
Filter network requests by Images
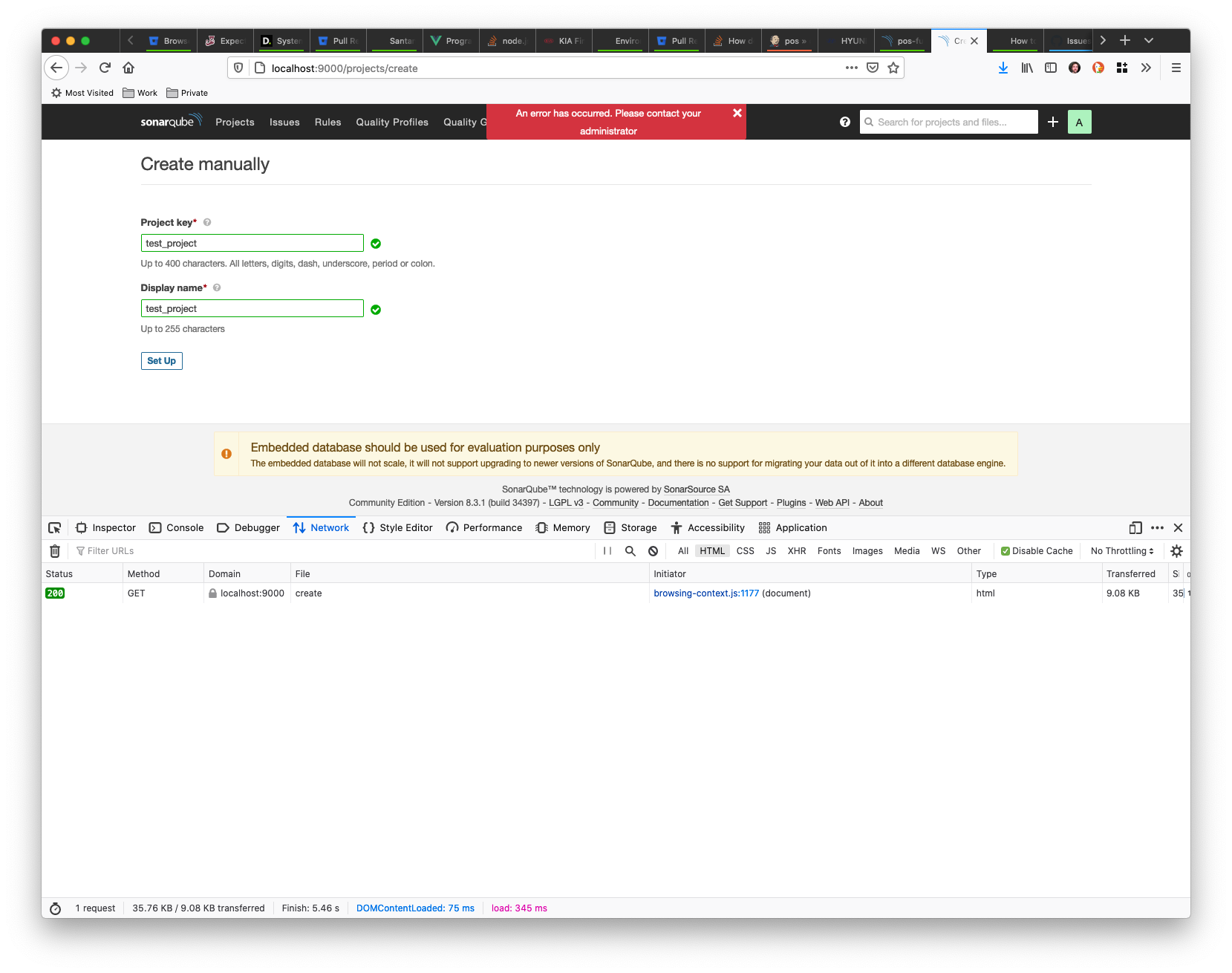coord(867,551)
